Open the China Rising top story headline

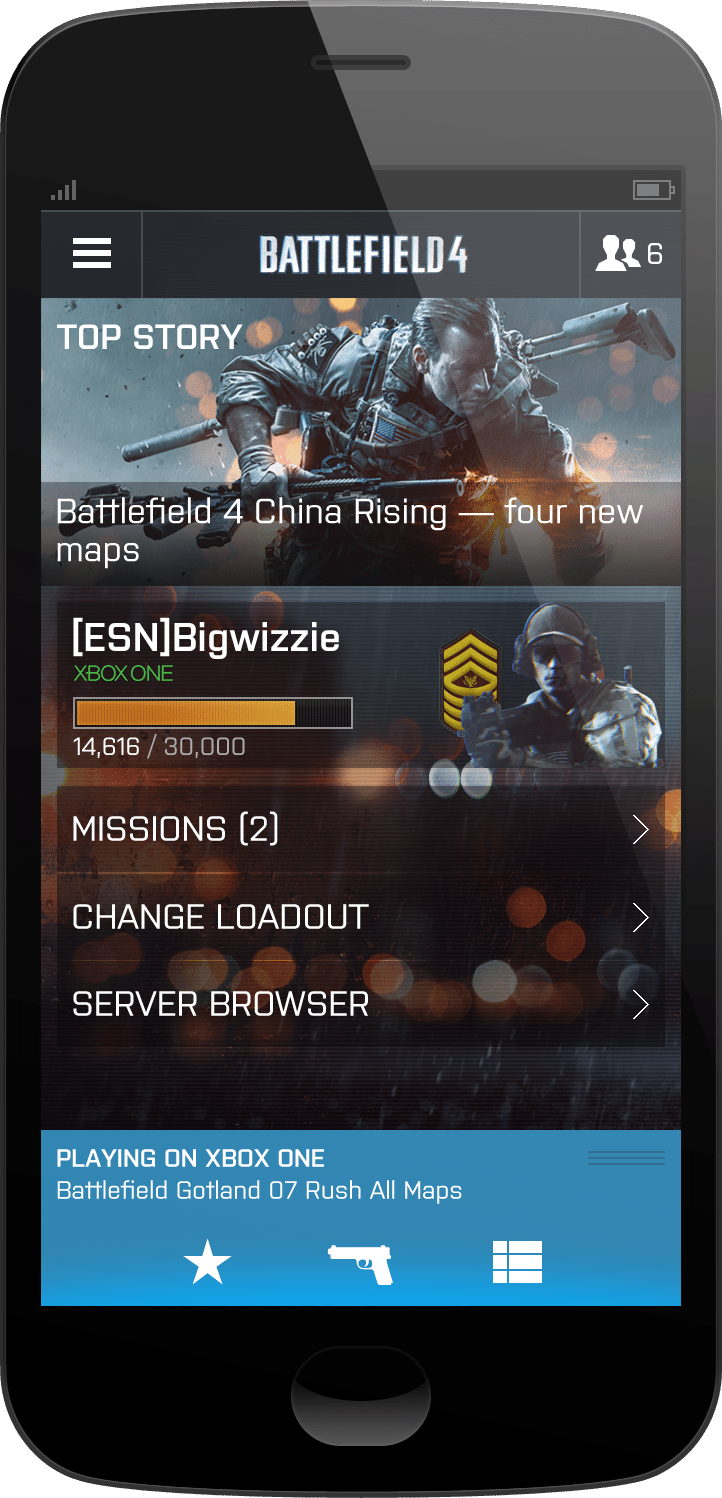point(349,531)
